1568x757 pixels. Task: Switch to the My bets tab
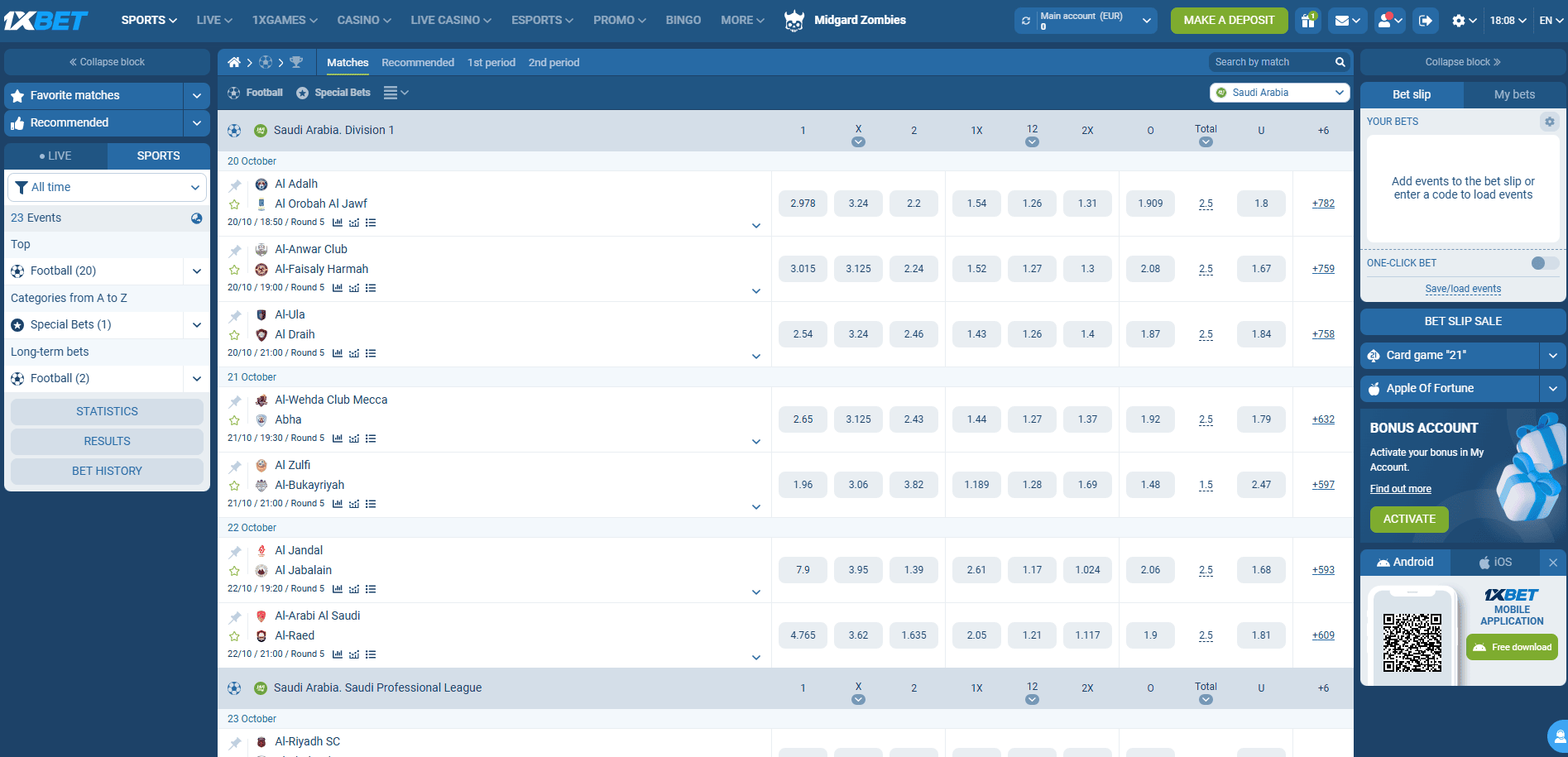[1514, 93]
